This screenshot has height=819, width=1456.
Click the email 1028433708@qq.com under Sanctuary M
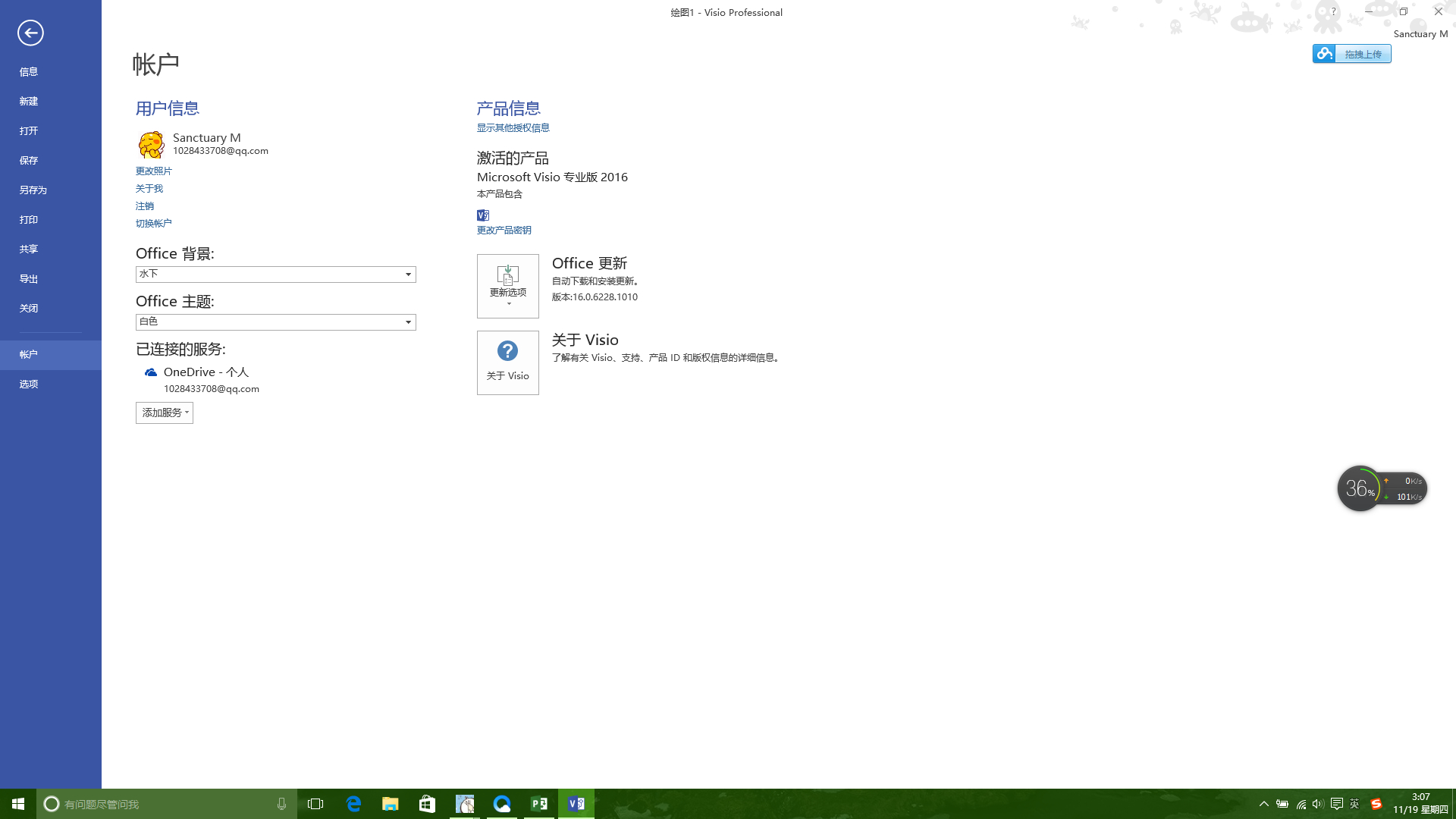(221, 151)
